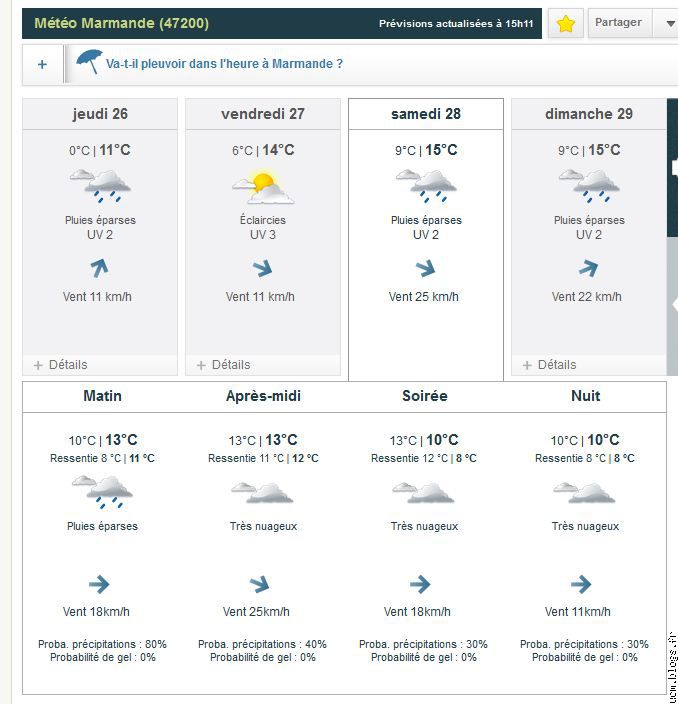Click the rain cloud icon under Matin
678x704 pixels.
coord(102,492)
